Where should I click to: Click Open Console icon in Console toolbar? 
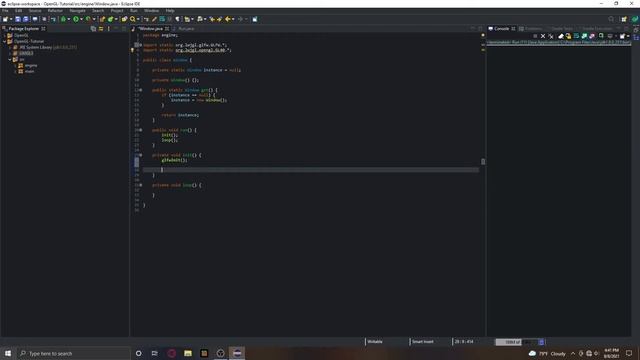622,36
